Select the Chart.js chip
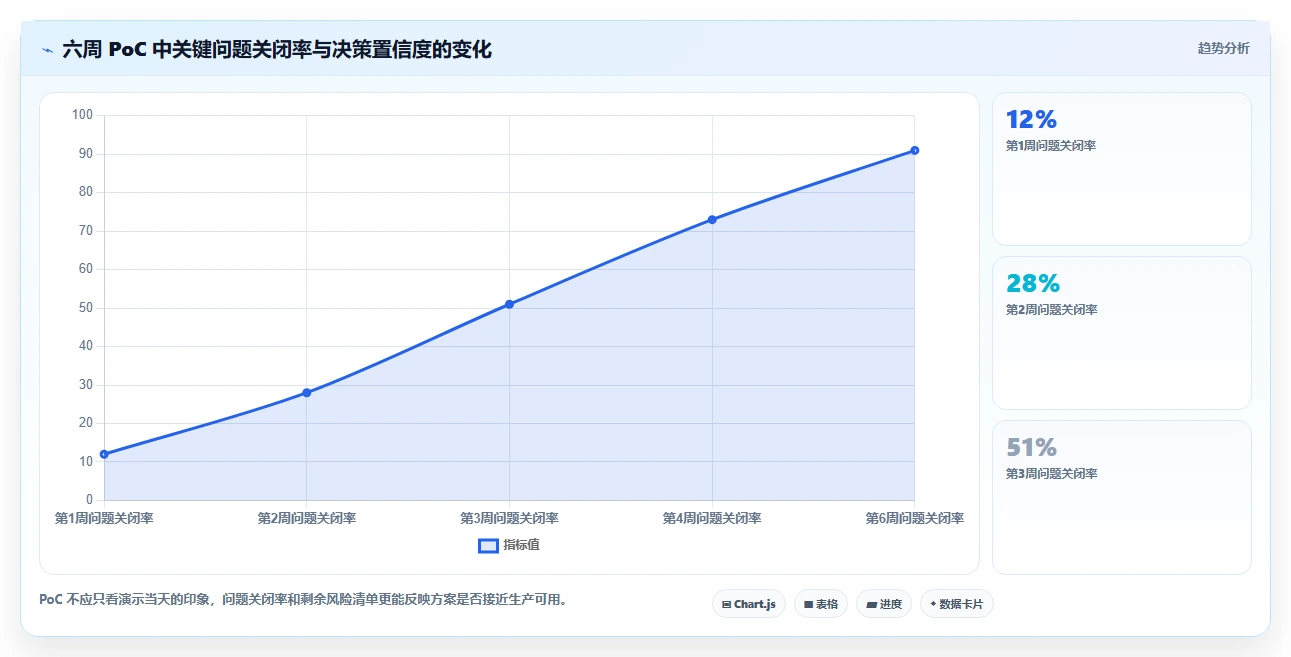1291x657 pixels. 749,604
